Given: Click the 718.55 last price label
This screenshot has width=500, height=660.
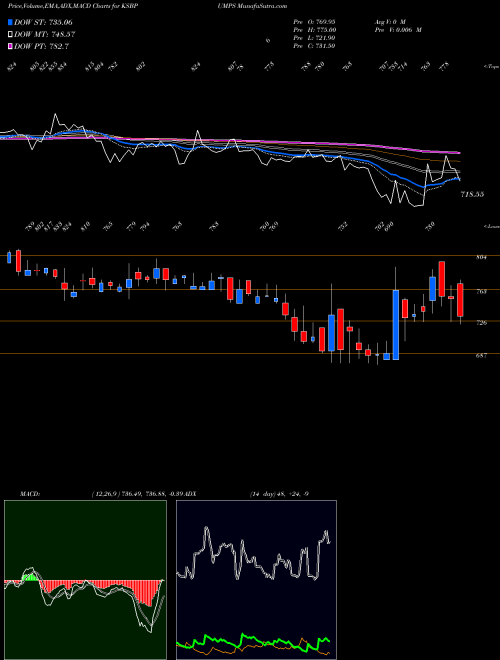Looking at the screenshot, I should 472,194.
